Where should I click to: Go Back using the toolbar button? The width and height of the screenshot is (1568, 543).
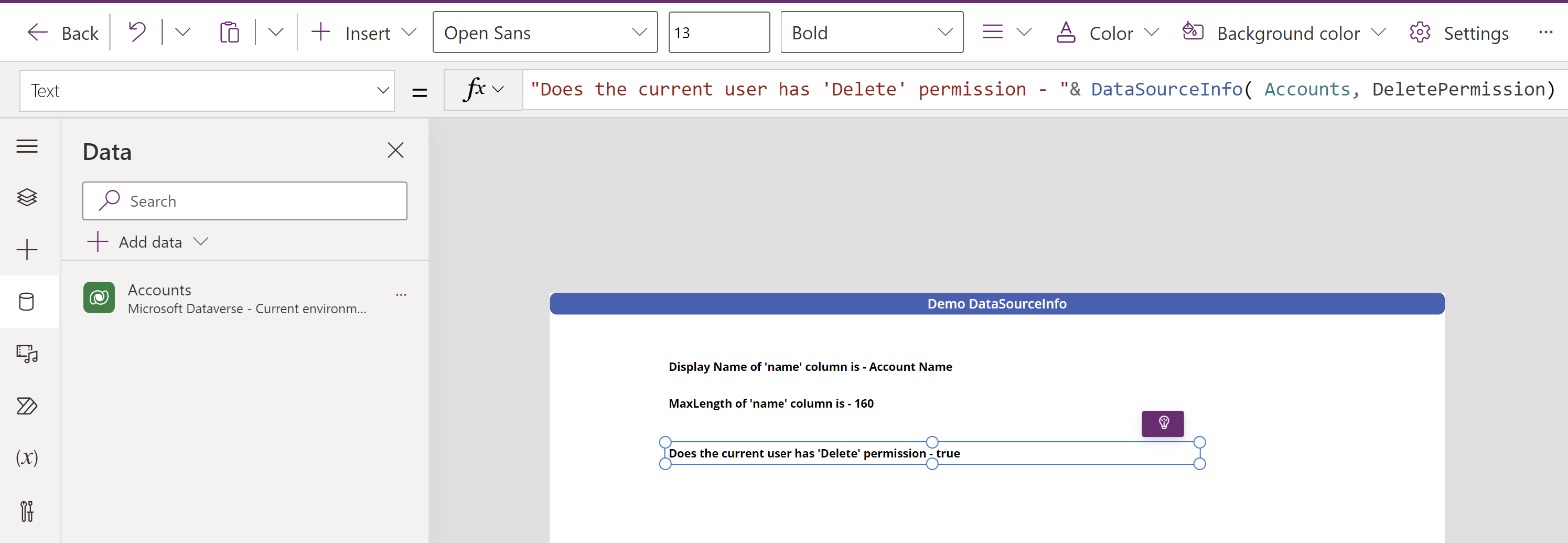pyautogui.click(x=63, y=33)
